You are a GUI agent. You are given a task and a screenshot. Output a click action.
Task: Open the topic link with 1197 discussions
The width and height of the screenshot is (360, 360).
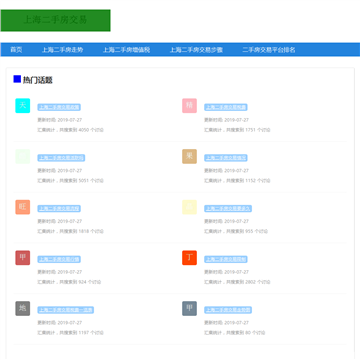click(x=66, y=310)
